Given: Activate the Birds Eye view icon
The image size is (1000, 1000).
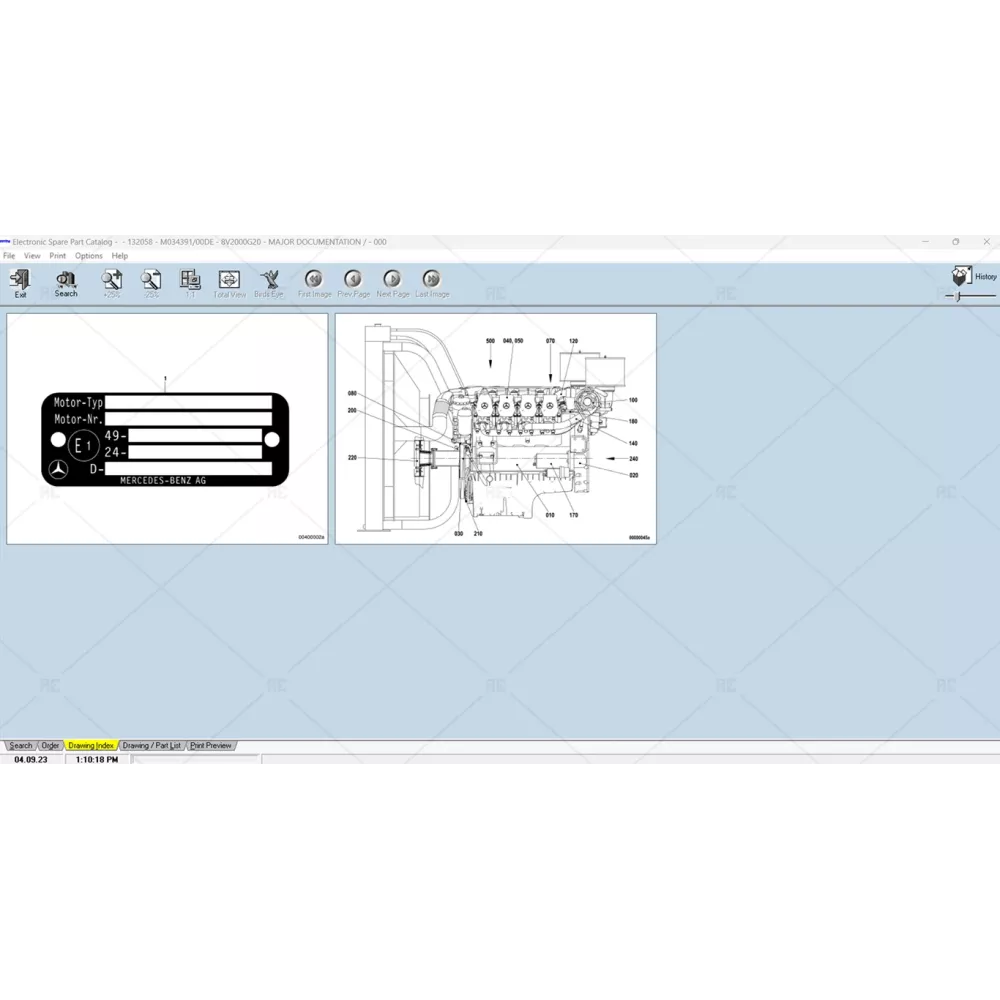Looking at the screenshot, I should click(x=269, y=280).
